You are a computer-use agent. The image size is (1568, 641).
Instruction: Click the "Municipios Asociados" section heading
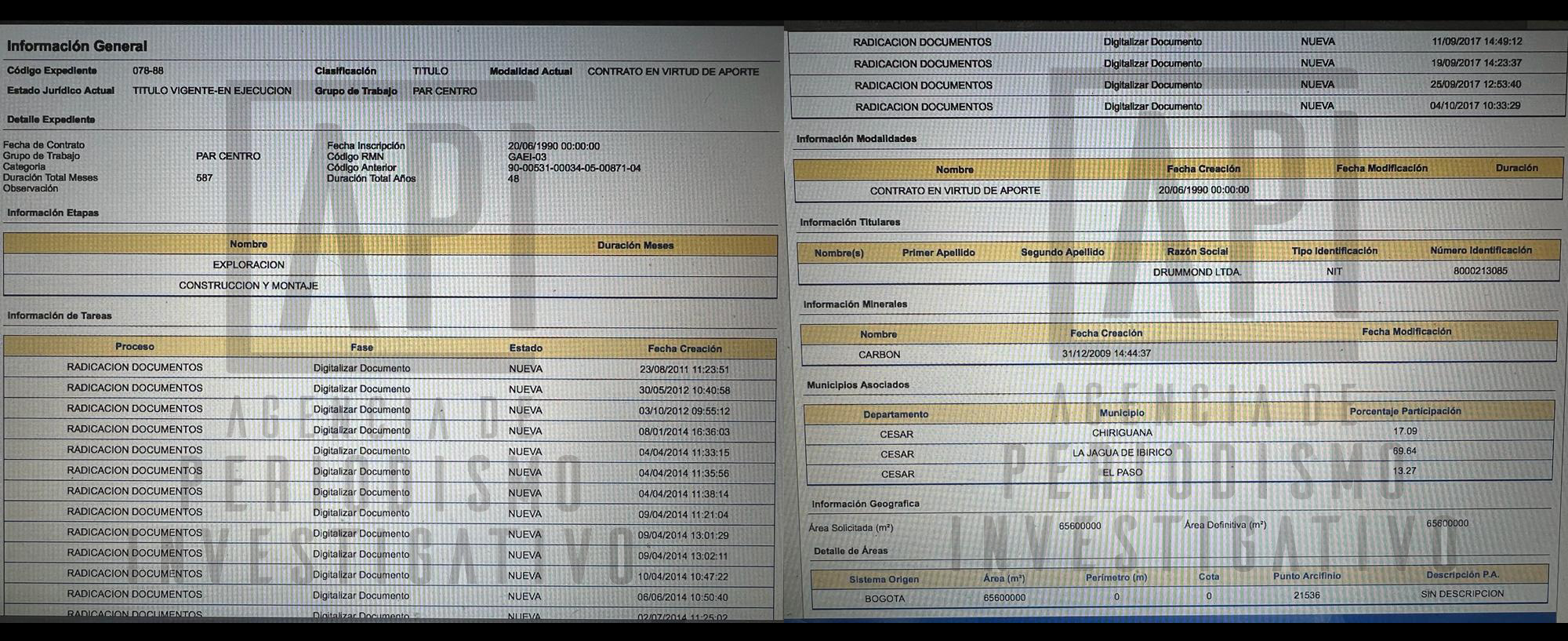pos(858,385)
